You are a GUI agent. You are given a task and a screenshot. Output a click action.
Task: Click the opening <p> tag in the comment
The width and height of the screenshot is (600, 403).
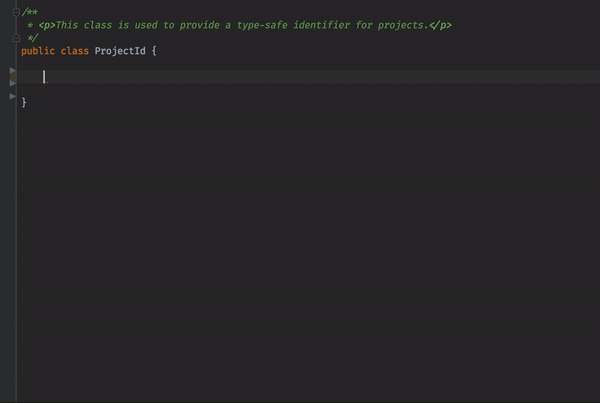47,24
